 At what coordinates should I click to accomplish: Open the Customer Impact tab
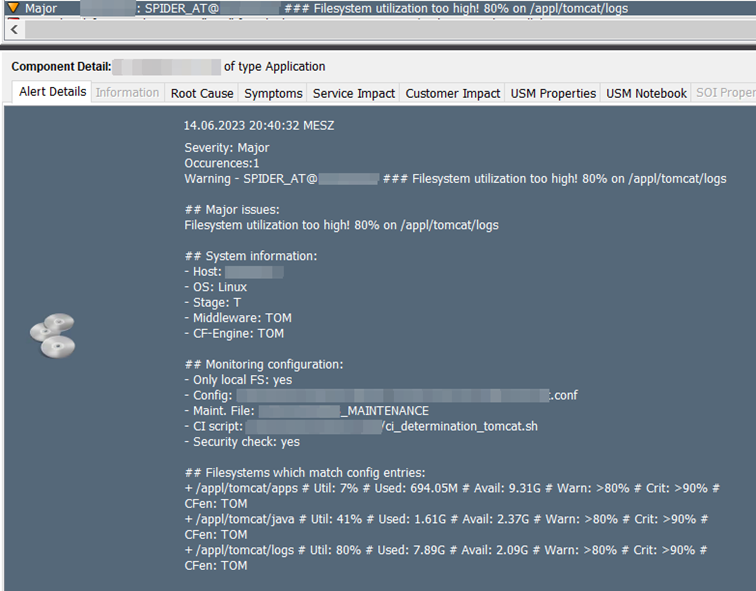coord(453,93)
